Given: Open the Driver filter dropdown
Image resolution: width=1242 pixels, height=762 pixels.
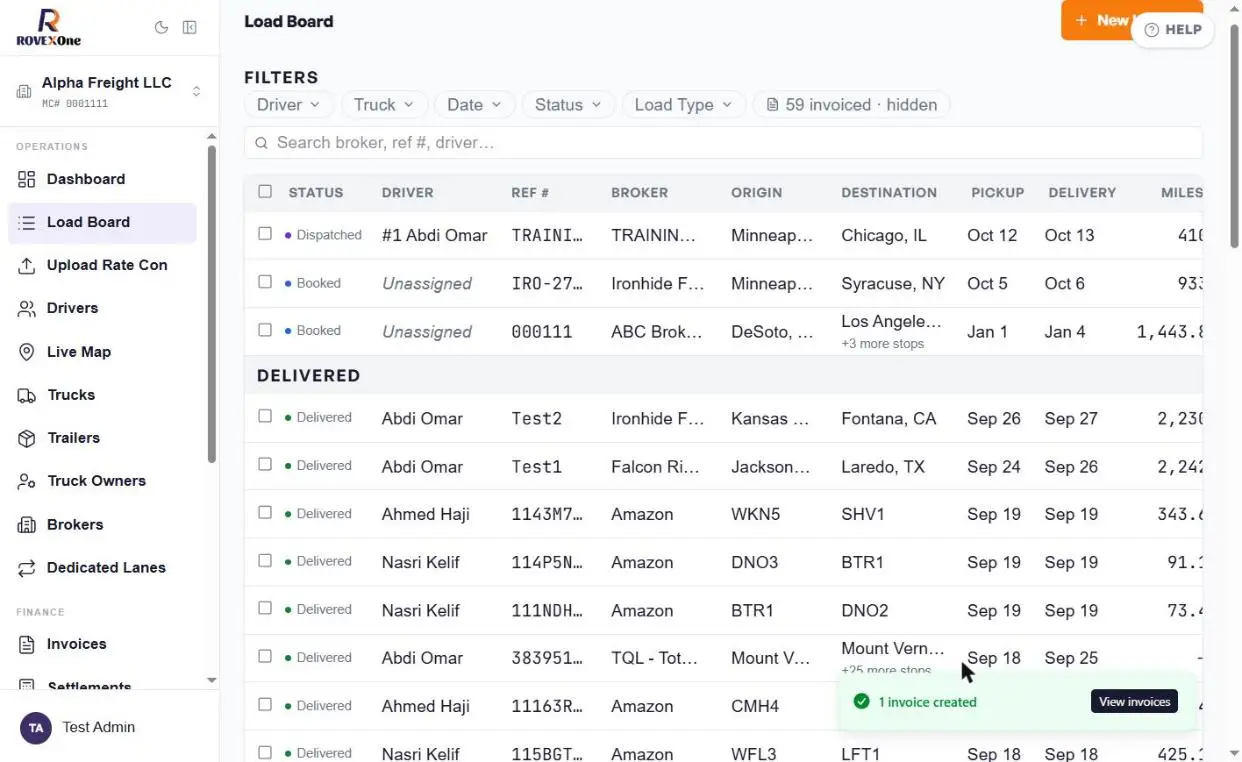Looking at the screenshot, I should pyautogui.click(x=288, y=105).
